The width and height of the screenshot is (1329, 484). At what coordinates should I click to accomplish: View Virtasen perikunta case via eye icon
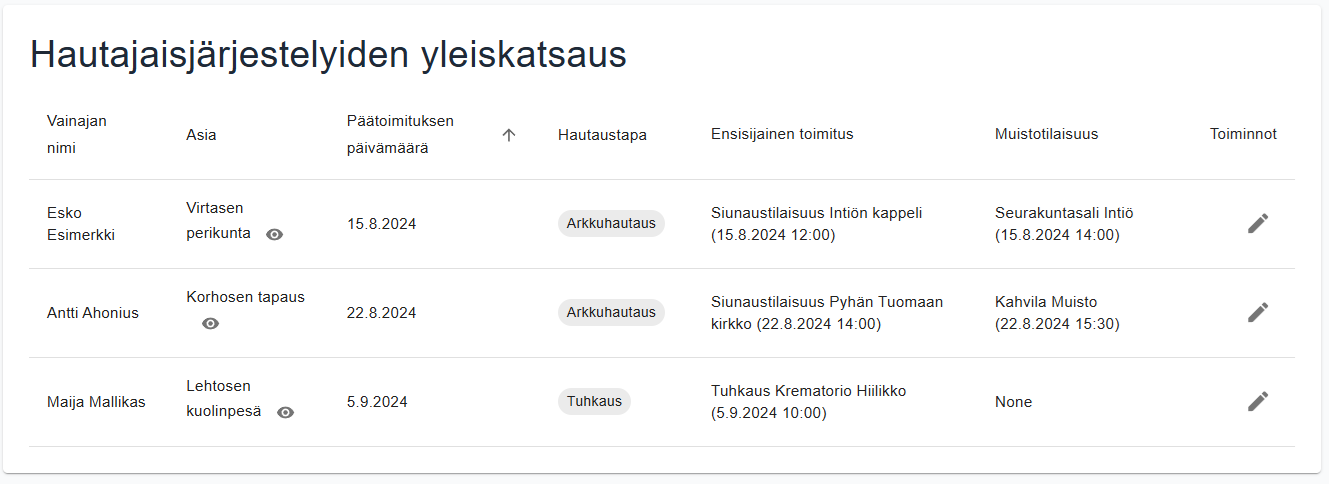[275, 234]
